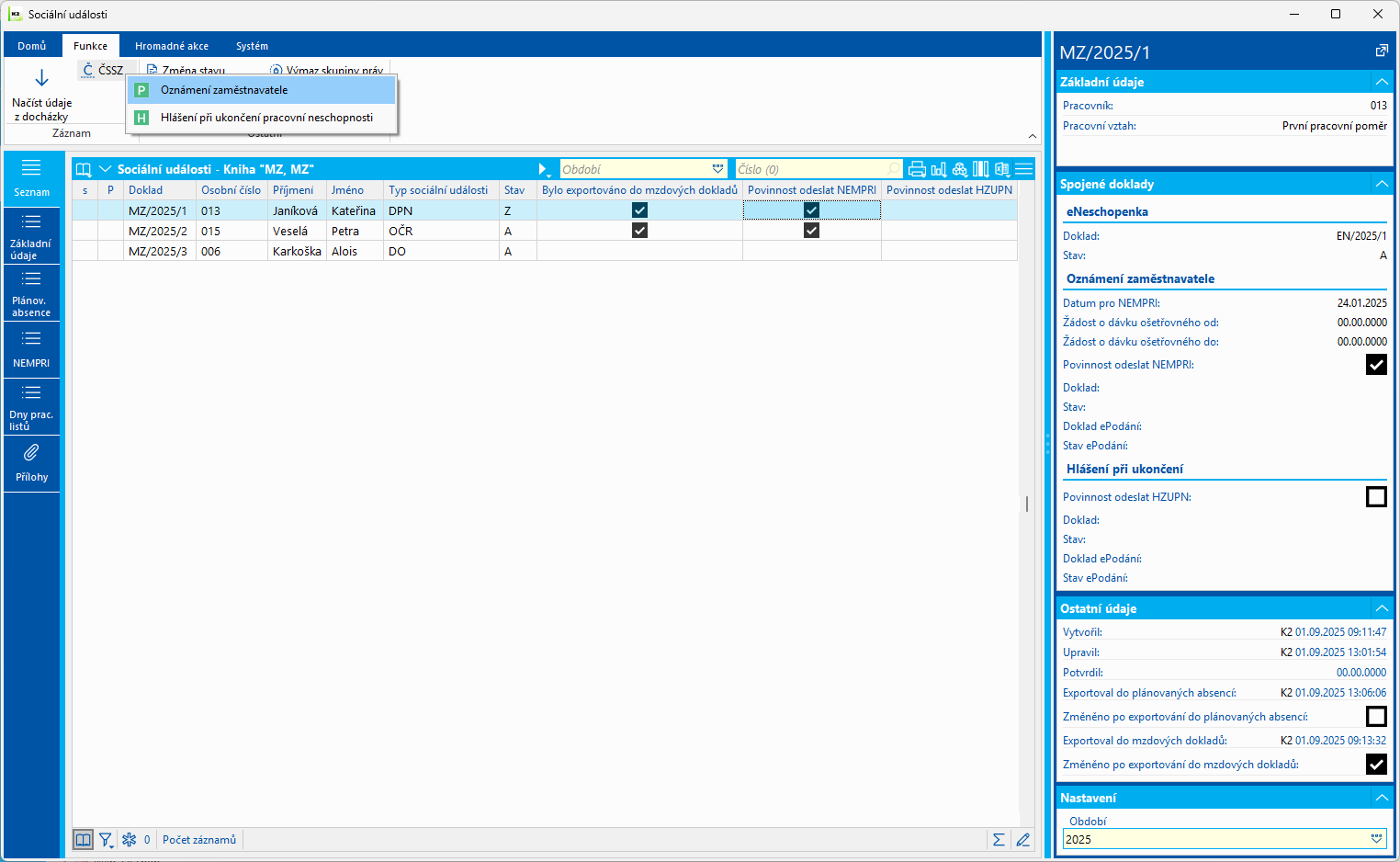Image resolution: width=1400 pixels, height=862 pixels.
Task: Select Oznámení zaměstnavatele menu item
Action: click(263, 90)
